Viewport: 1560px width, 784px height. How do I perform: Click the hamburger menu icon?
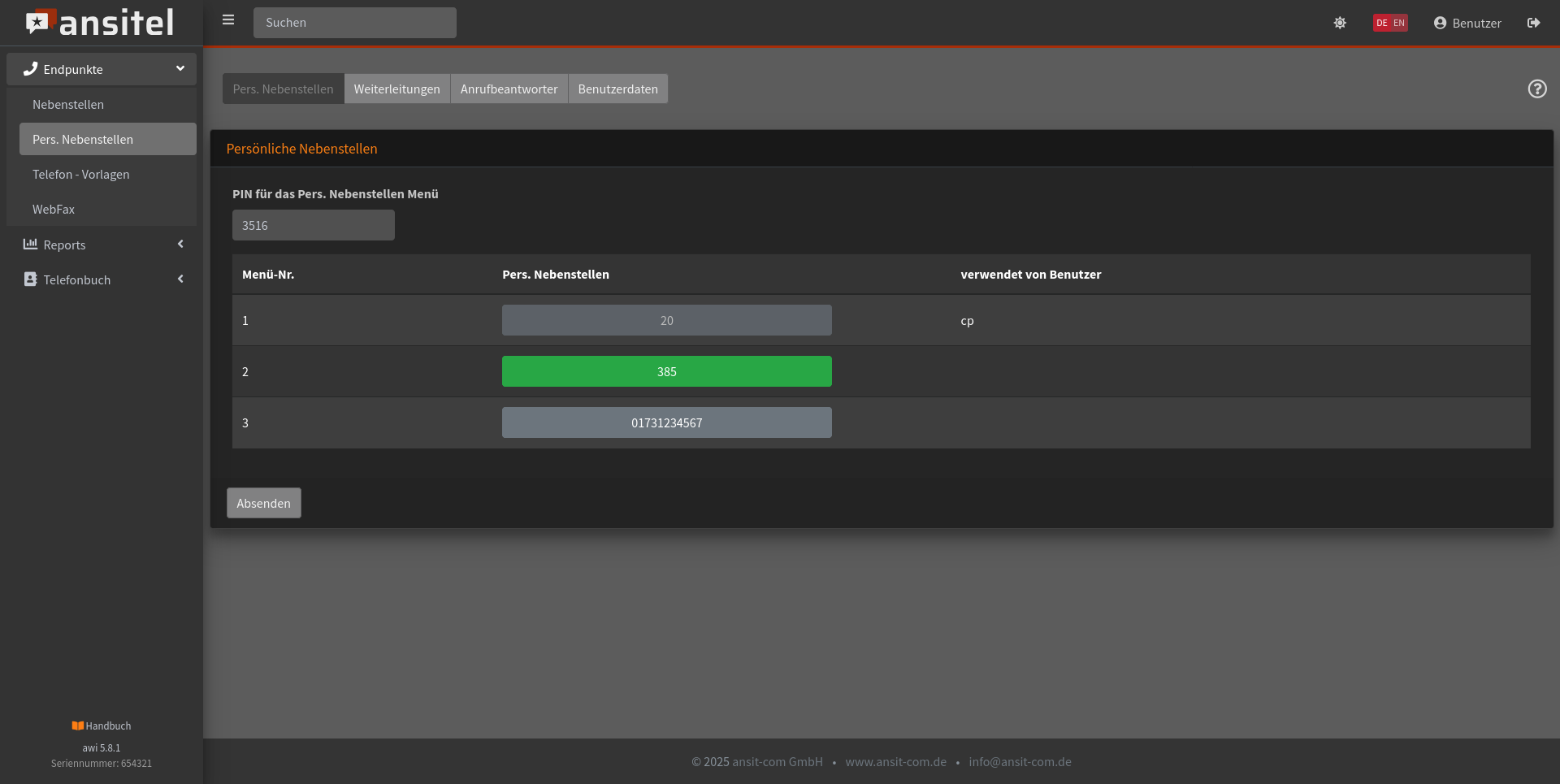pos(228,20)
